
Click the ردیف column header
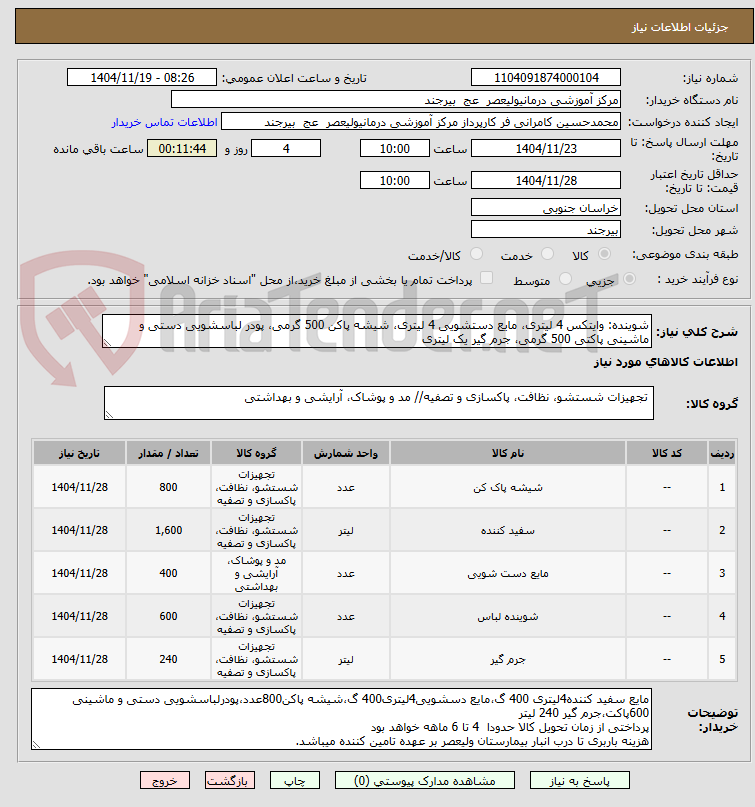click(x=722, y=453)
